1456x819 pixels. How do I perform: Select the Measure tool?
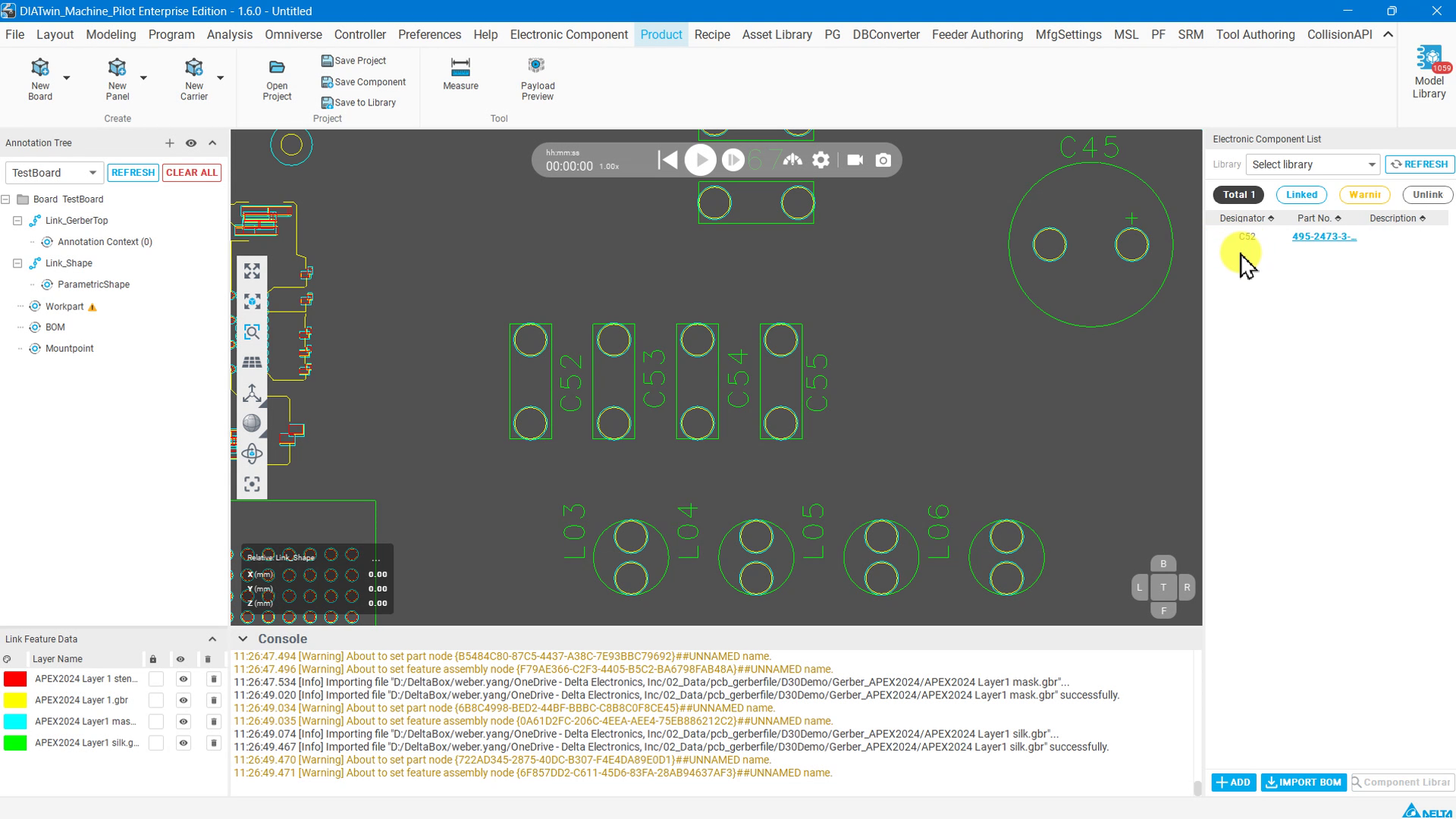[460, 74]
